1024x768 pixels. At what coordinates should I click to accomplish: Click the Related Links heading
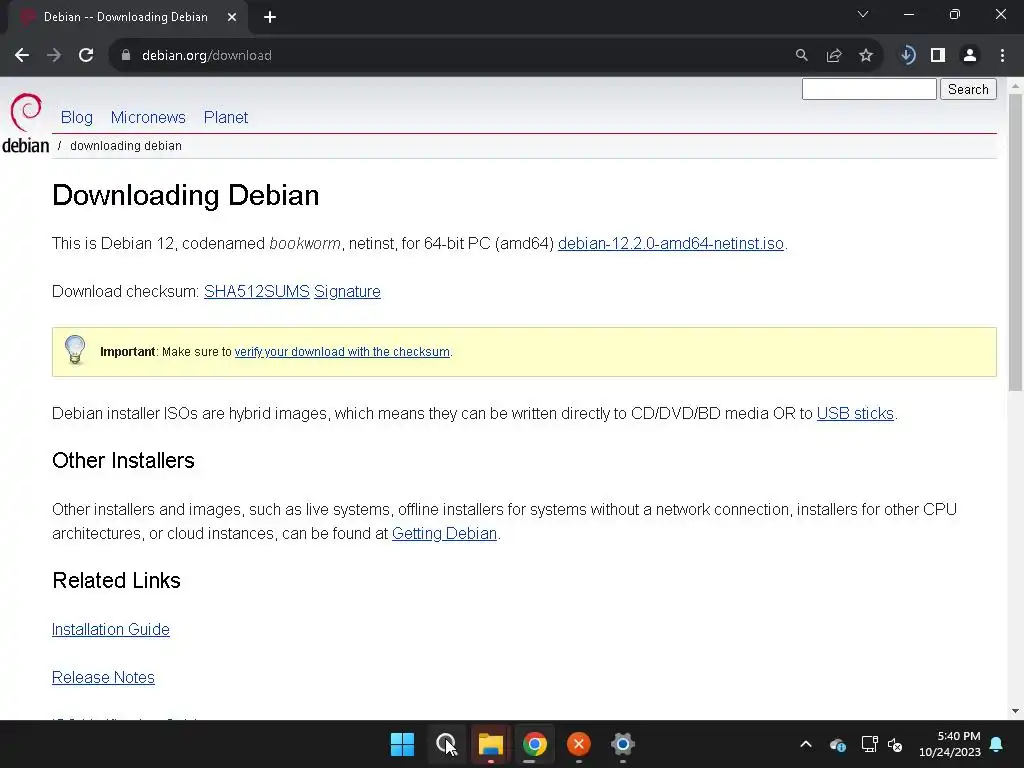[116, 581]
